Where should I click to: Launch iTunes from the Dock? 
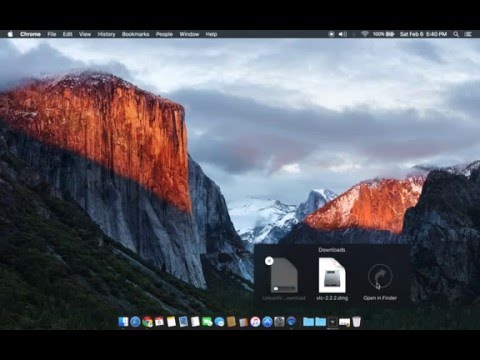coord(255,322)
